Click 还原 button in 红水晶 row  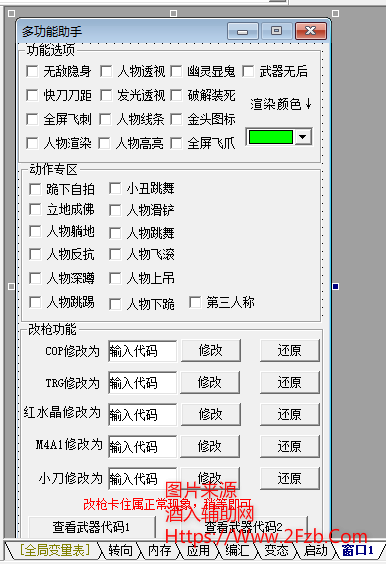[x=290, y=414]
